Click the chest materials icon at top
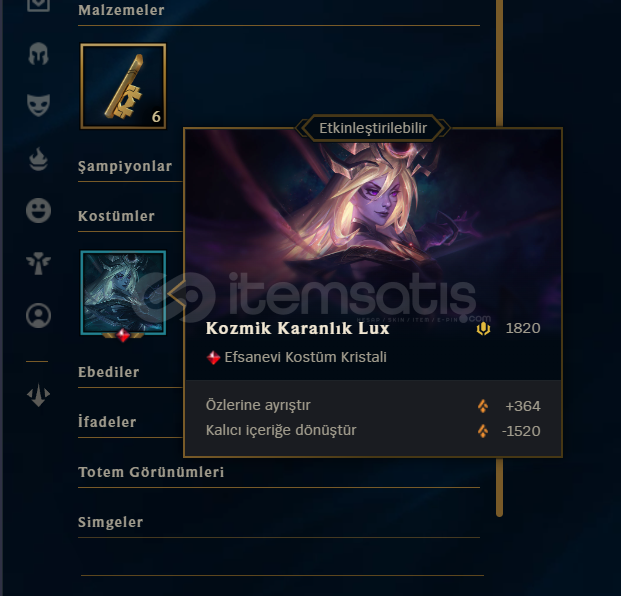This screenshot has width=621, height=596. point(38,5)
